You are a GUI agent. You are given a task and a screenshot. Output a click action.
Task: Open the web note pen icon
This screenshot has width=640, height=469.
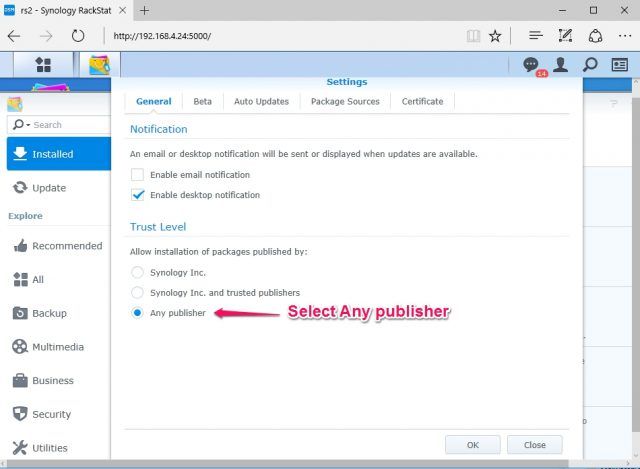565,36
